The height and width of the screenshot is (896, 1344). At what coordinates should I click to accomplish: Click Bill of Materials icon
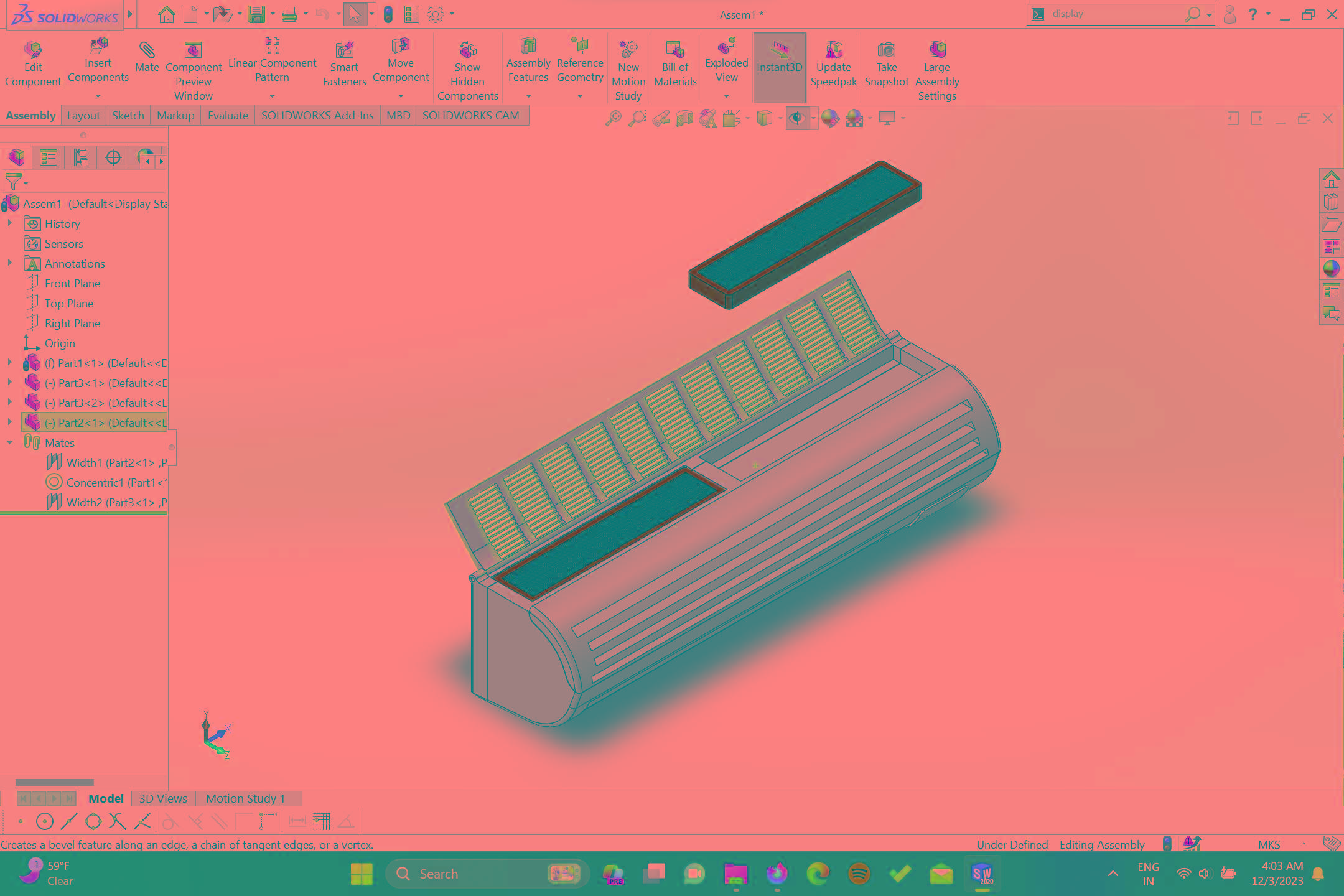pos(675,50)
